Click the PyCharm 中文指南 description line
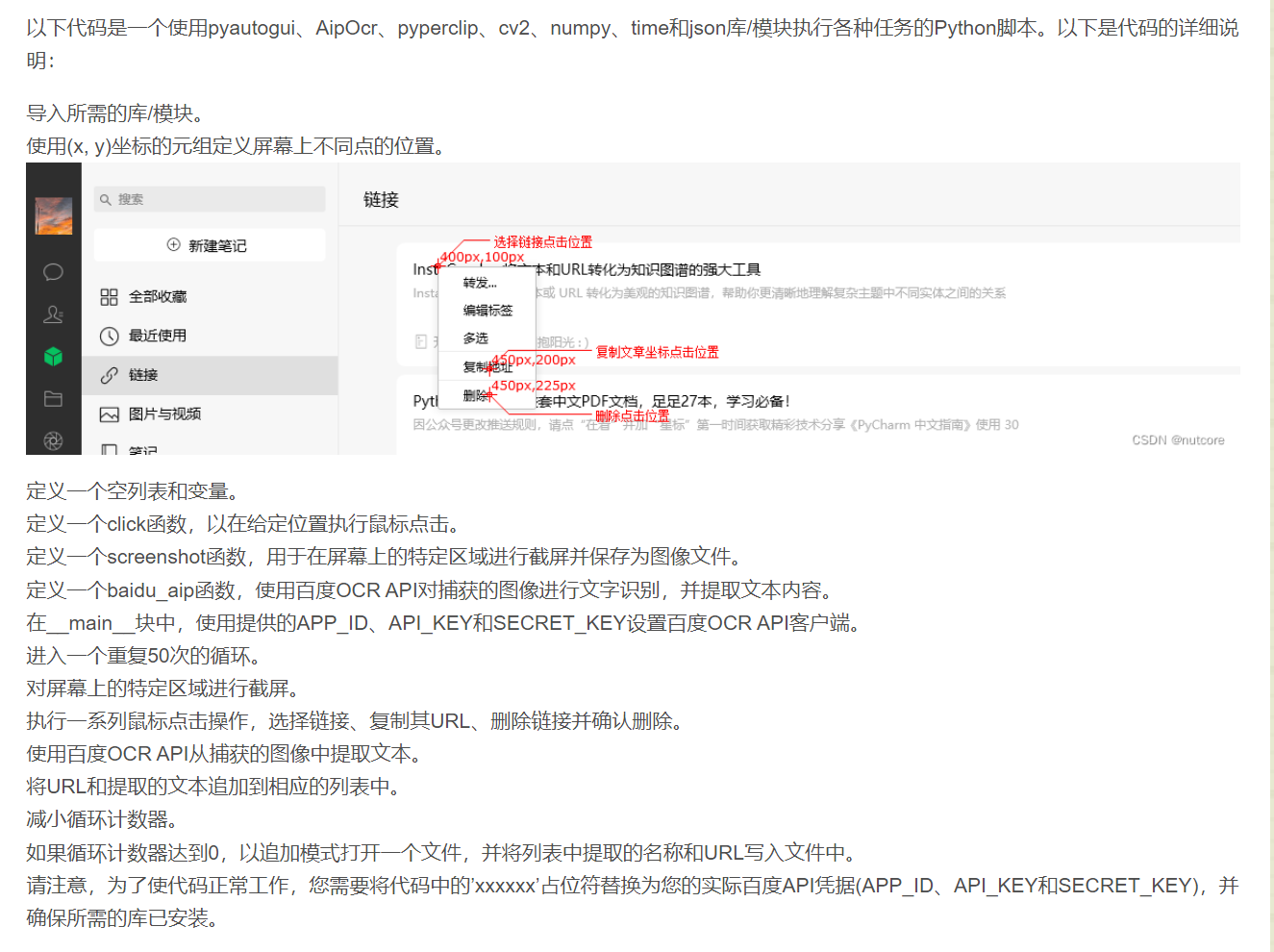The height and width of the screenshot is (952, 1274). coord(716,425)
